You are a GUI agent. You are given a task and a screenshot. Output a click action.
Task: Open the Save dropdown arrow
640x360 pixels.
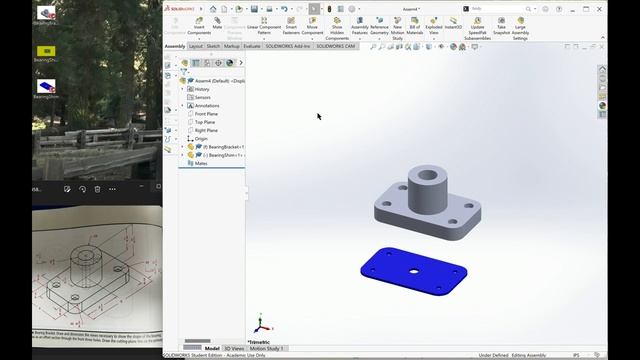[x=261, y=9]
